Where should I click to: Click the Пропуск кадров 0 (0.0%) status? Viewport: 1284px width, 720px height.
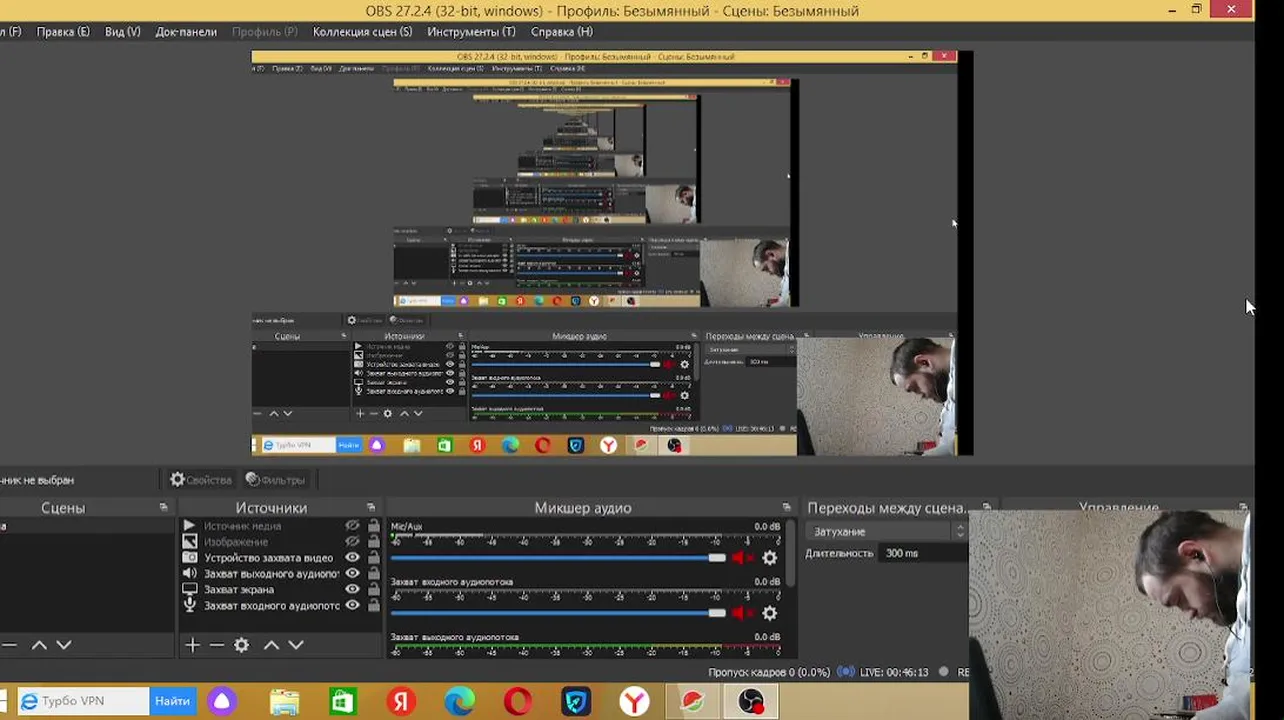[769, 673]
